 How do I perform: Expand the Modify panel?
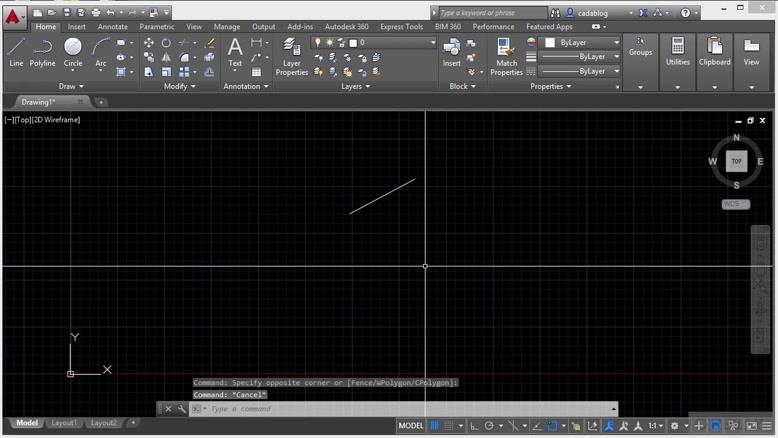[x=180, y=86]
